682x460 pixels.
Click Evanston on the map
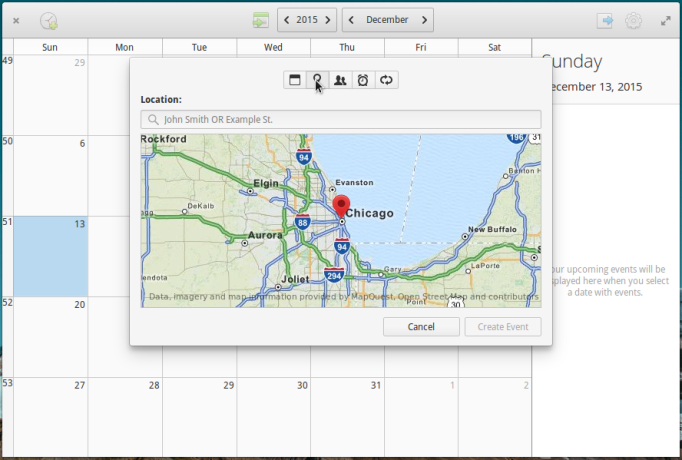click(x=354, y=183)
